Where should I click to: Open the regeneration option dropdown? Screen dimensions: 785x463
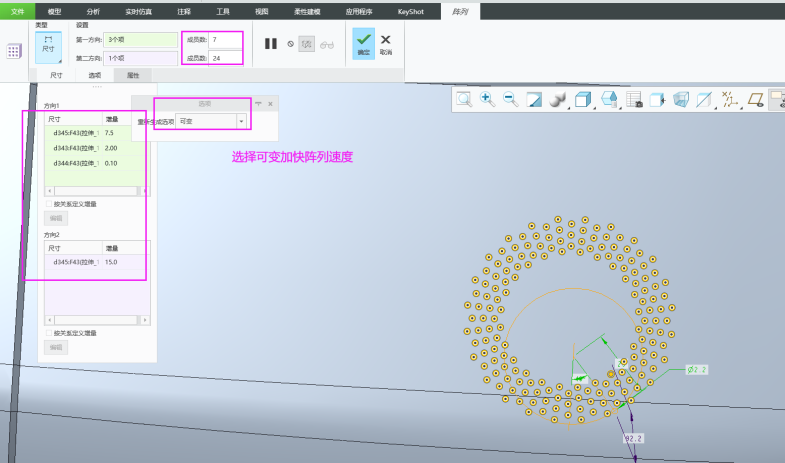pyautogui.click(x=241, y=121)
